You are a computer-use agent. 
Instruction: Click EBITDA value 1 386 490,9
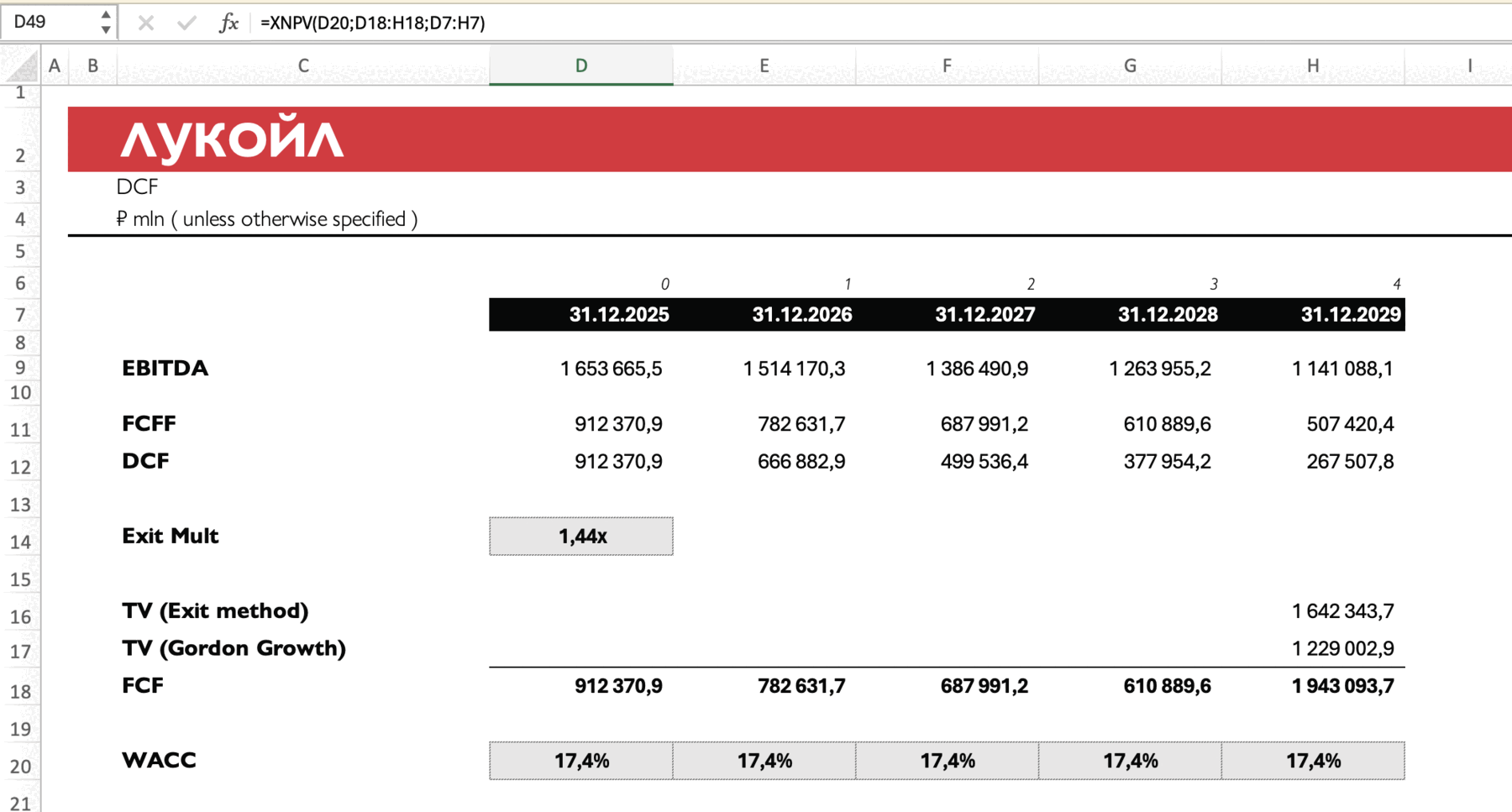[x=977, y=369]
